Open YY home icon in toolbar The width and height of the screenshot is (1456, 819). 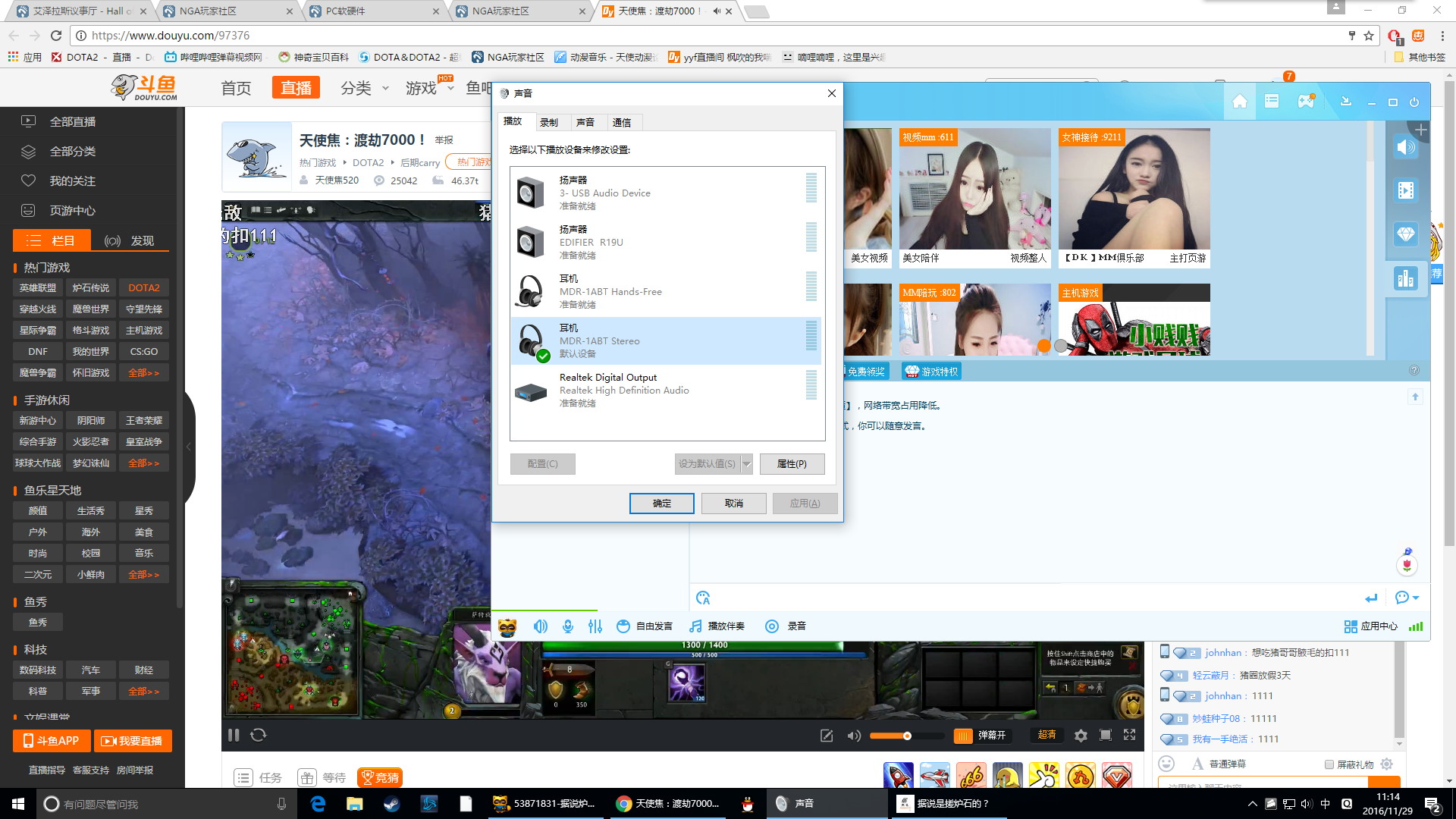(x=1240, y=101)
